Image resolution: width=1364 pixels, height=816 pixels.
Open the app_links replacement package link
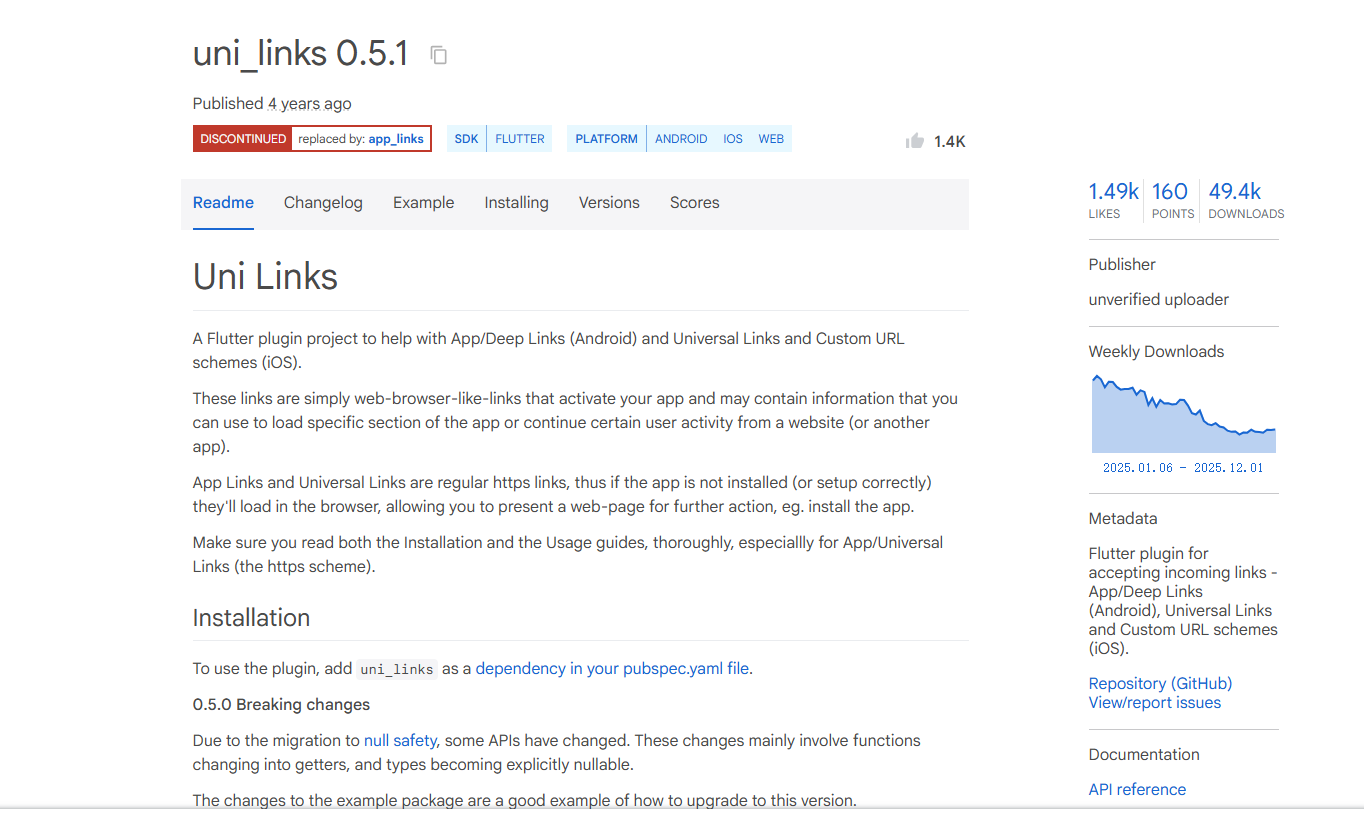click(396, 139)
